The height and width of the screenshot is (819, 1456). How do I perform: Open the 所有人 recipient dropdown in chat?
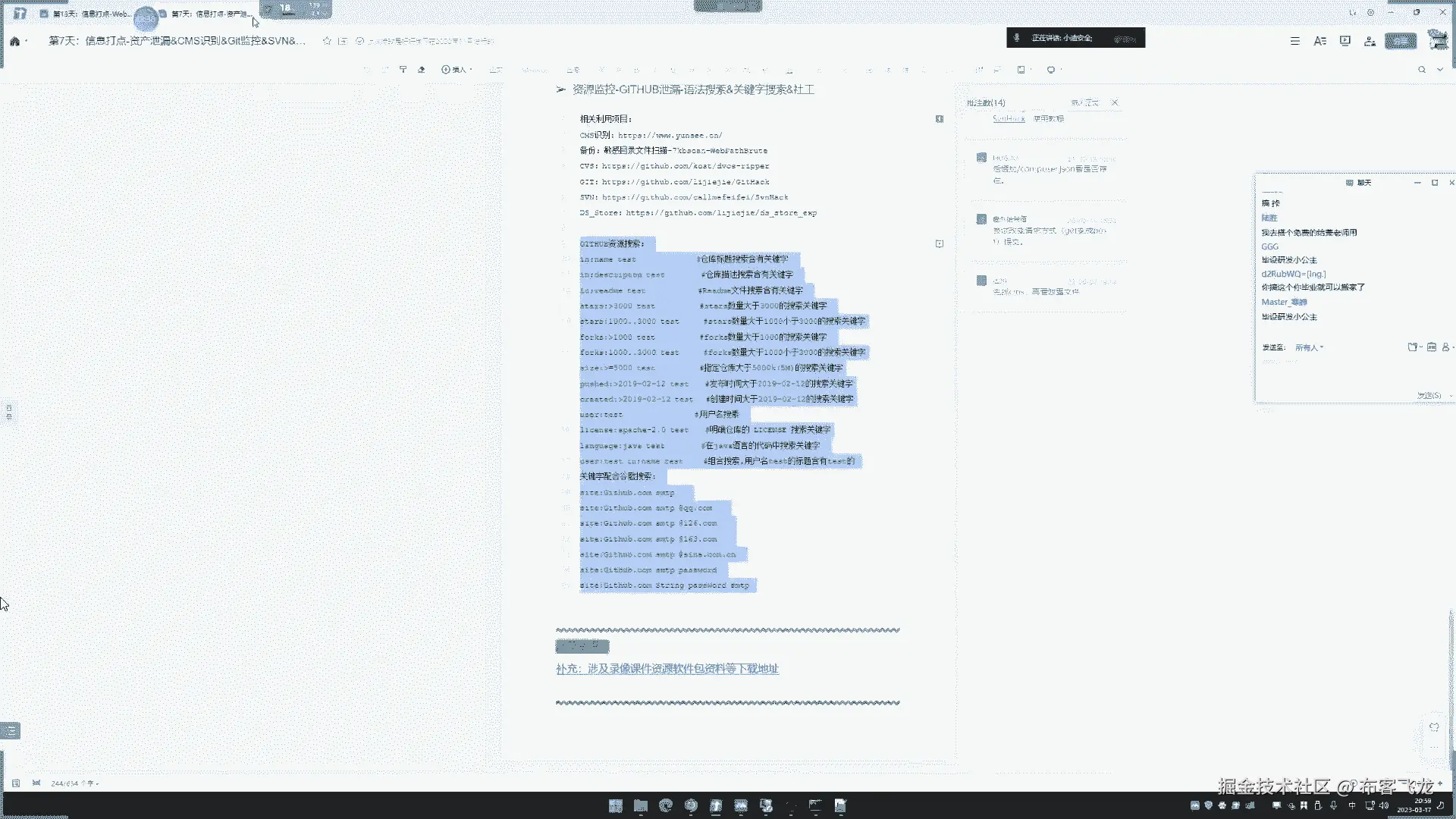point(1309,347)
